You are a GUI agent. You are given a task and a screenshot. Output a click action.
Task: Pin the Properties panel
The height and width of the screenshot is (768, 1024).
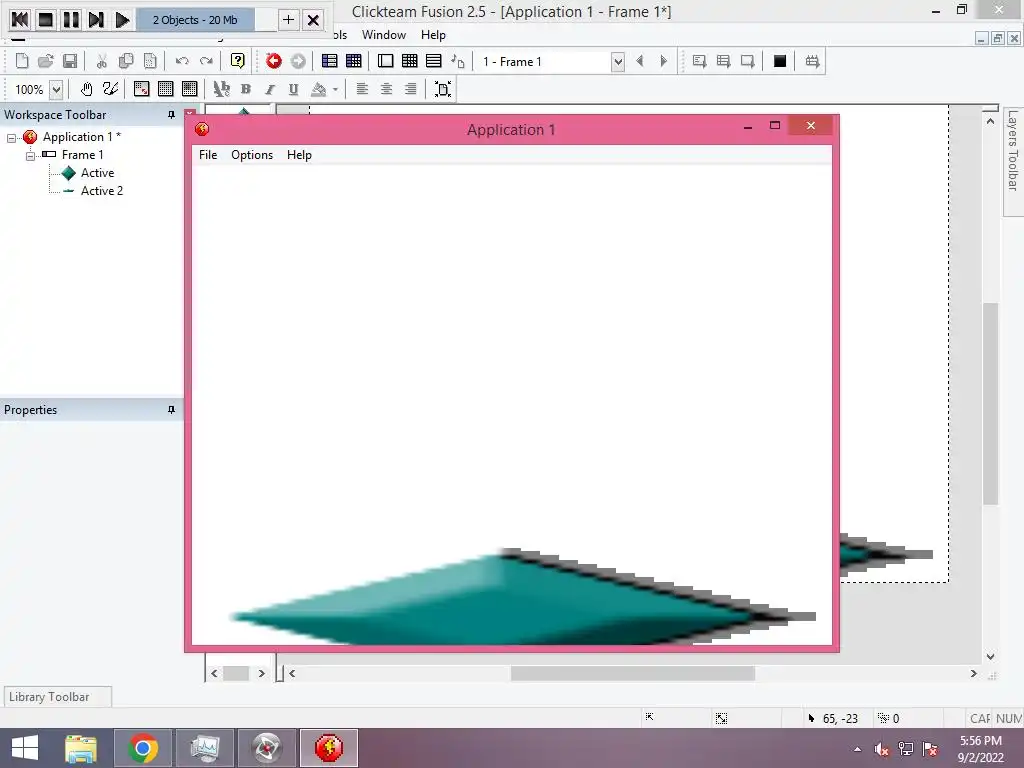[171, 410]
